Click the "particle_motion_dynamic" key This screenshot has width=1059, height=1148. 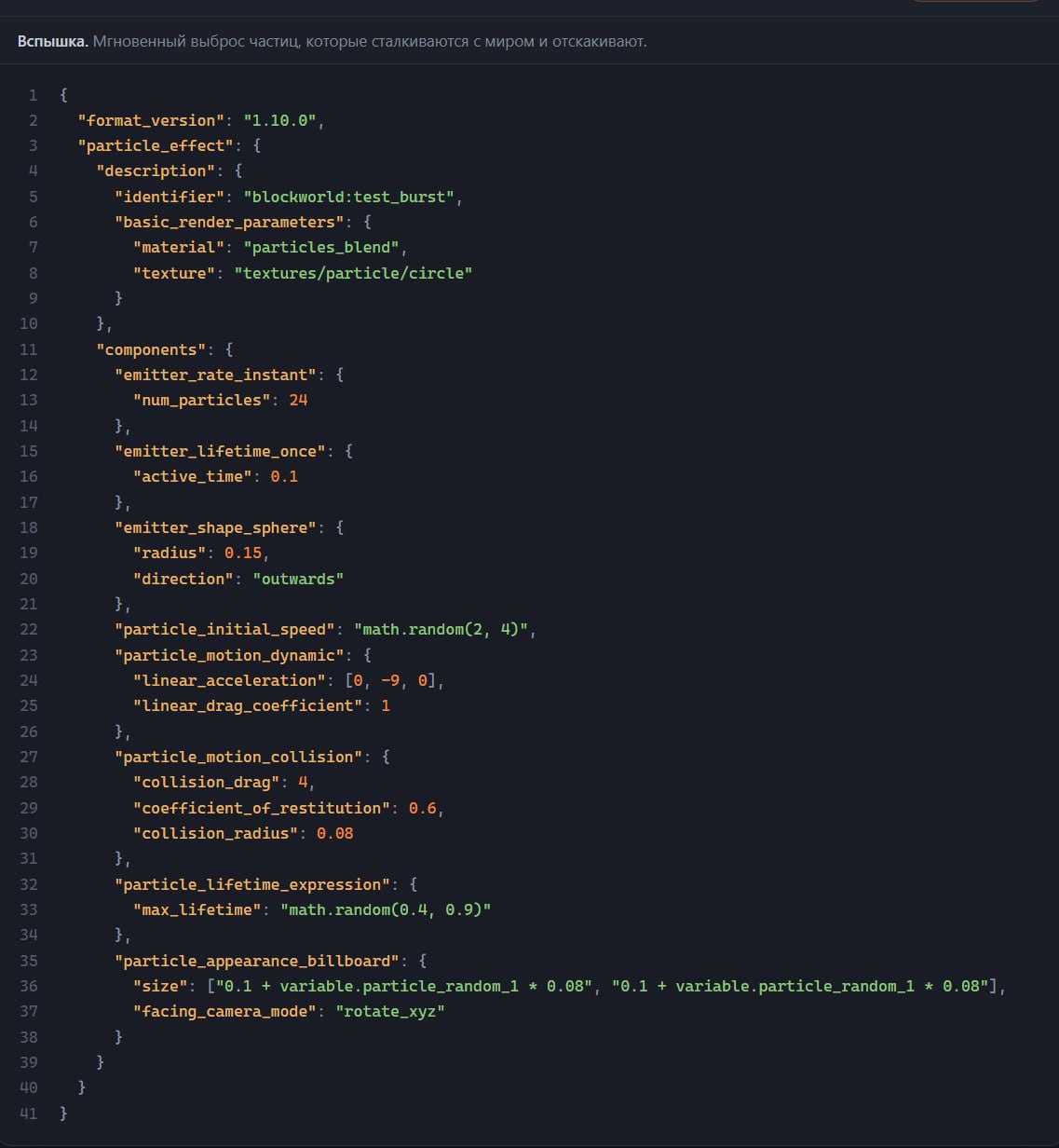coord(229,655)
